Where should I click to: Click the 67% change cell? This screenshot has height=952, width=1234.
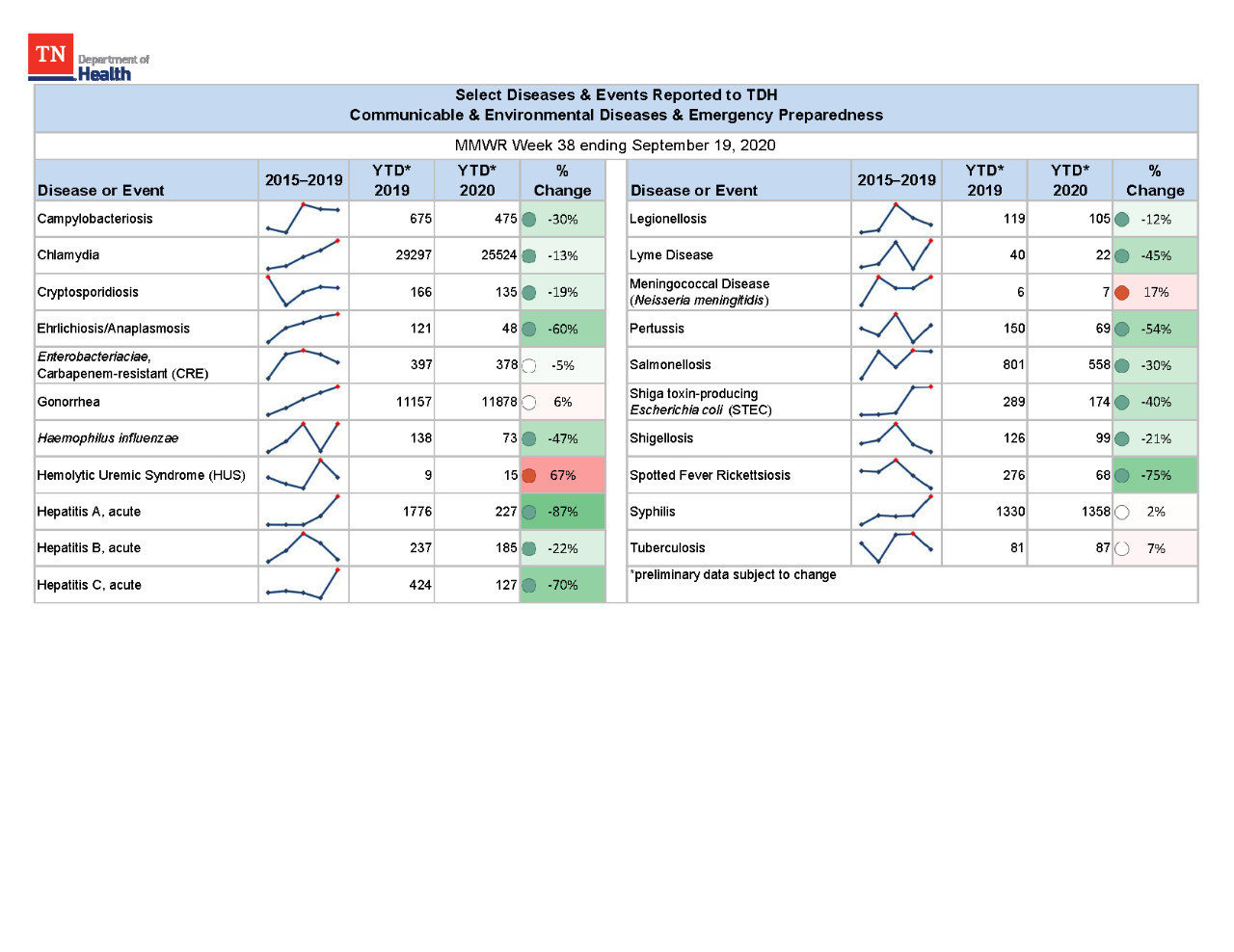tap(563, 475)
